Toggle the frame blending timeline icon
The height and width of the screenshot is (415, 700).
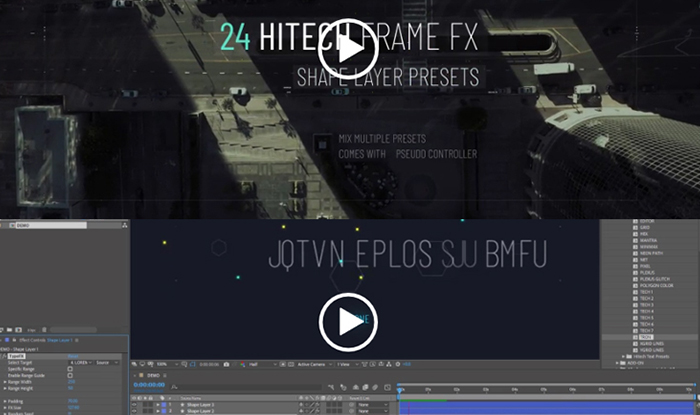point(365,387)
